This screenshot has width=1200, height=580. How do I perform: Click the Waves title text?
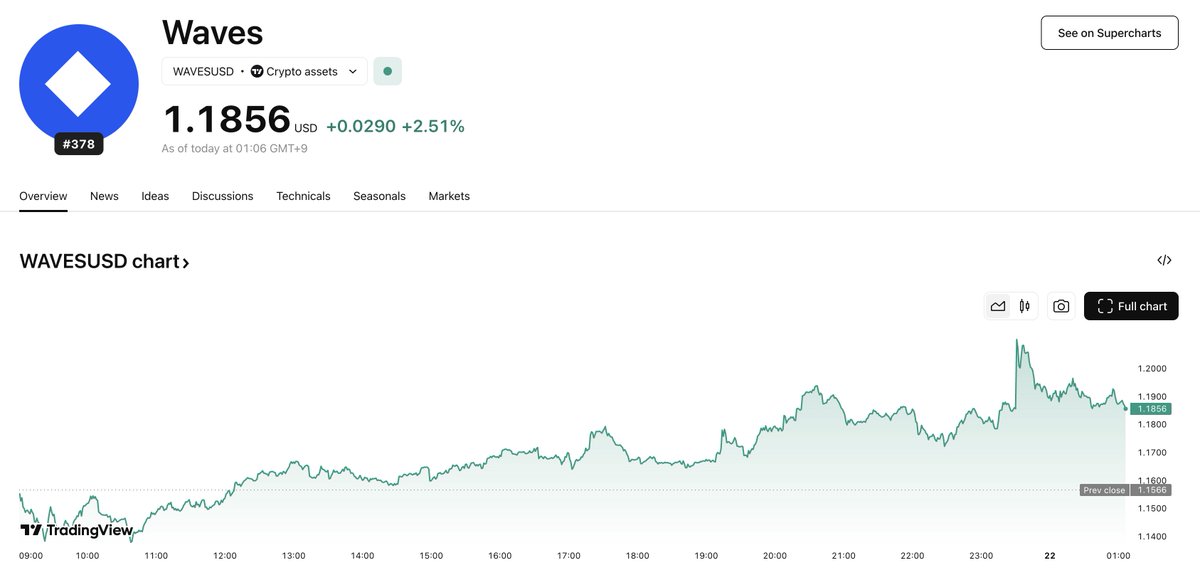click(x=212, y=32)
